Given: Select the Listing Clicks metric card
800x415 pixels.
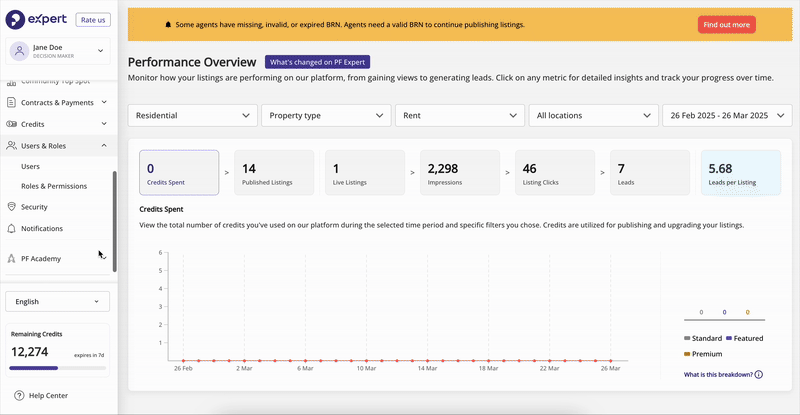Looking at the screenshot, I should [x=555, y=173].
